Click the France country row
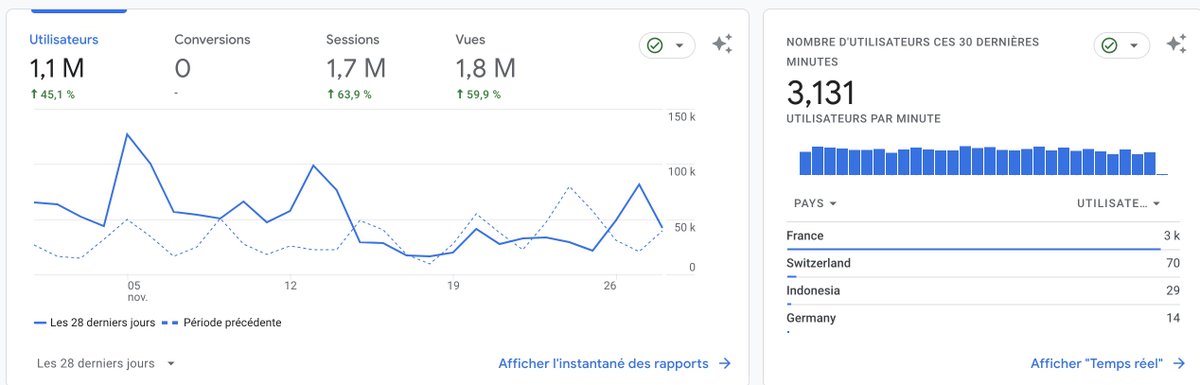 coord(984,238)
